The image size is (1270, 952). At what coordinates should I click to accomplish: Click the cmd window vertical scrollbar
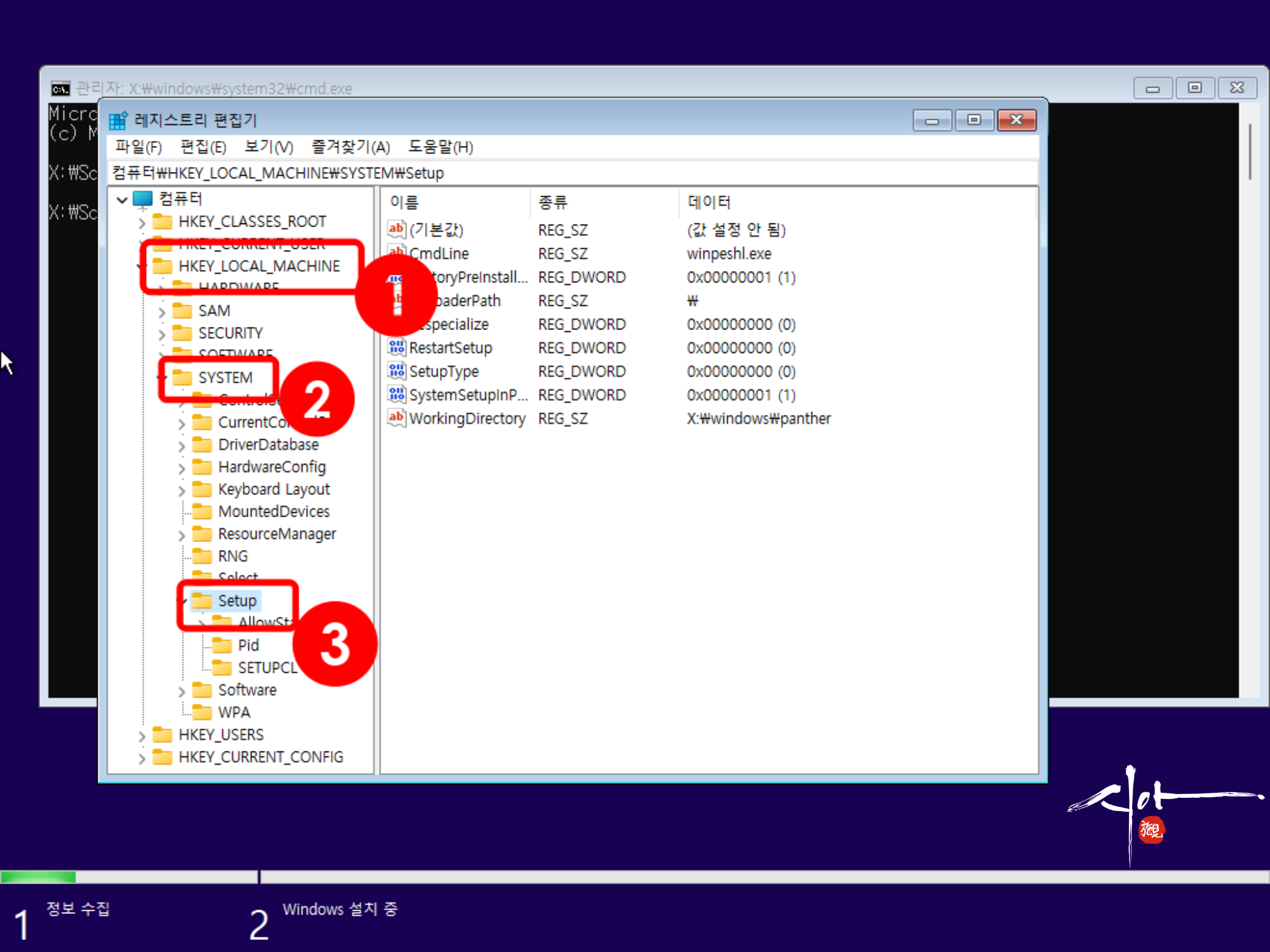tap(1250, 152)
